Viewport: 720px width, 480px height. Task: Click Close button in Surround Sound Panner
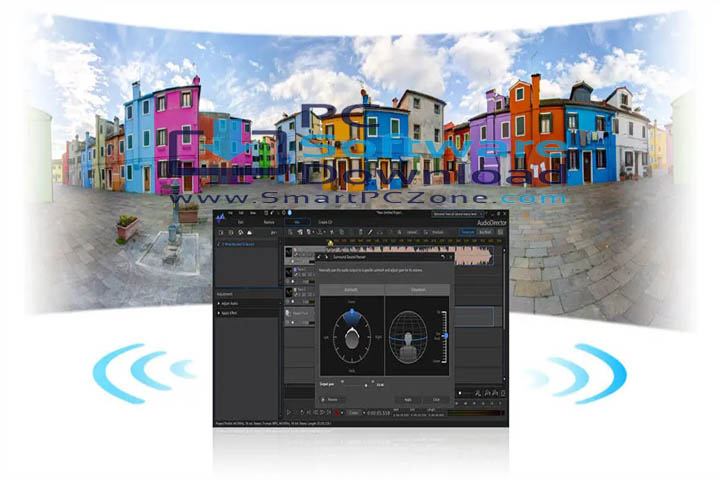pos(436,400)
